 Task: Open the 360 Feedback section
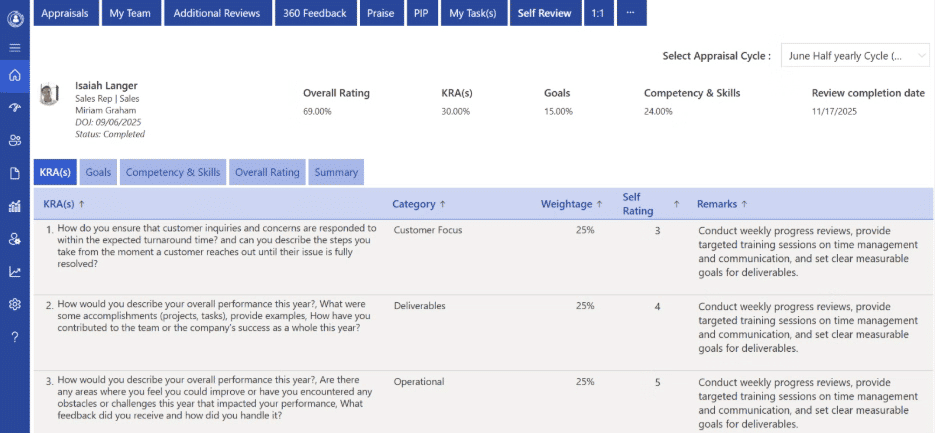pyautogui.click(x=315, y=13)
